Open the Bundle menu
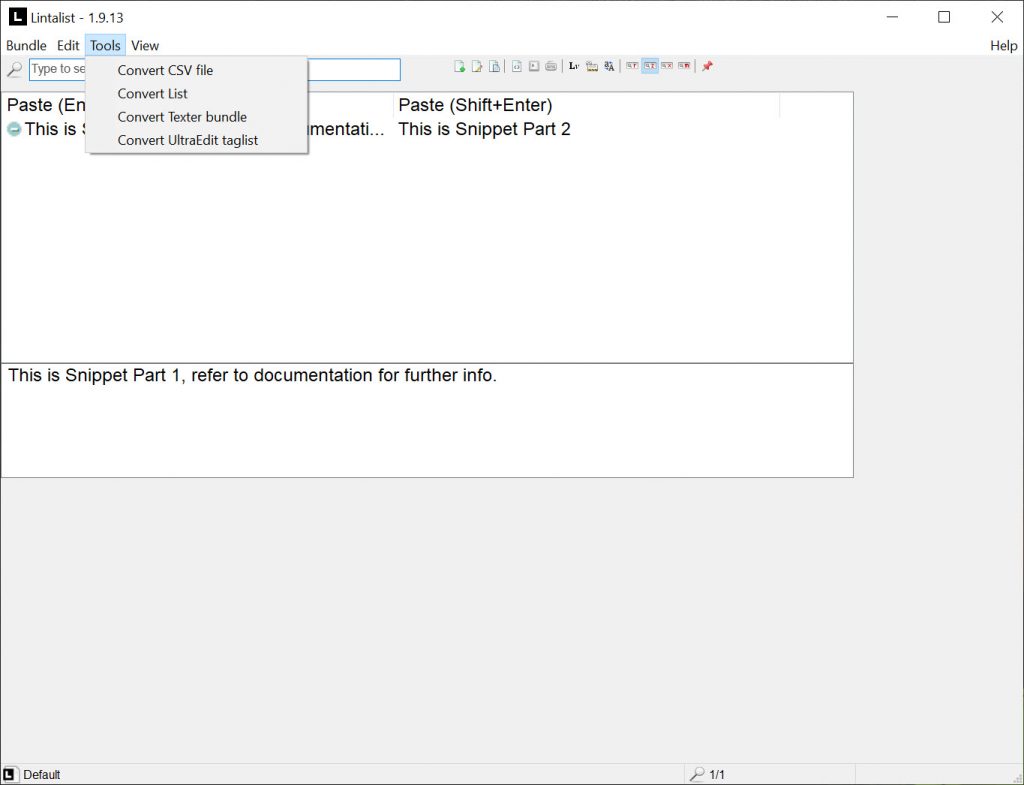Image resolution: width=1024 pixels, height=785 pixels. tap(26, 46)
